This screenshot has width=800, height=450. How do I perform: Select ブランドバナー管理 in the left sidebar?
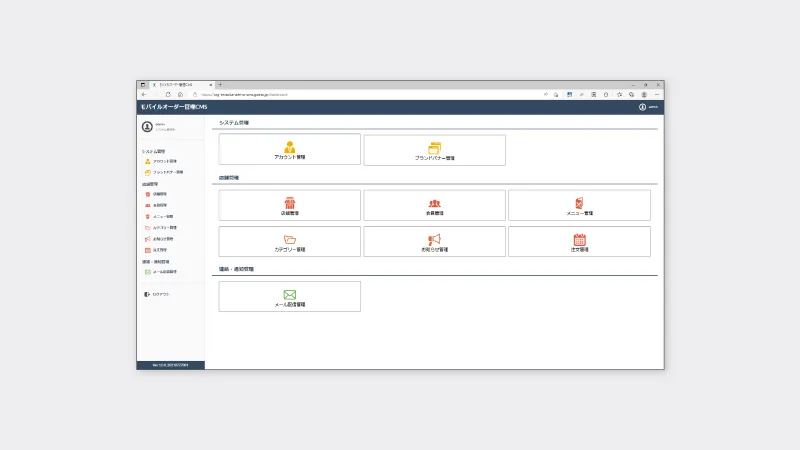tap(167, 172)
